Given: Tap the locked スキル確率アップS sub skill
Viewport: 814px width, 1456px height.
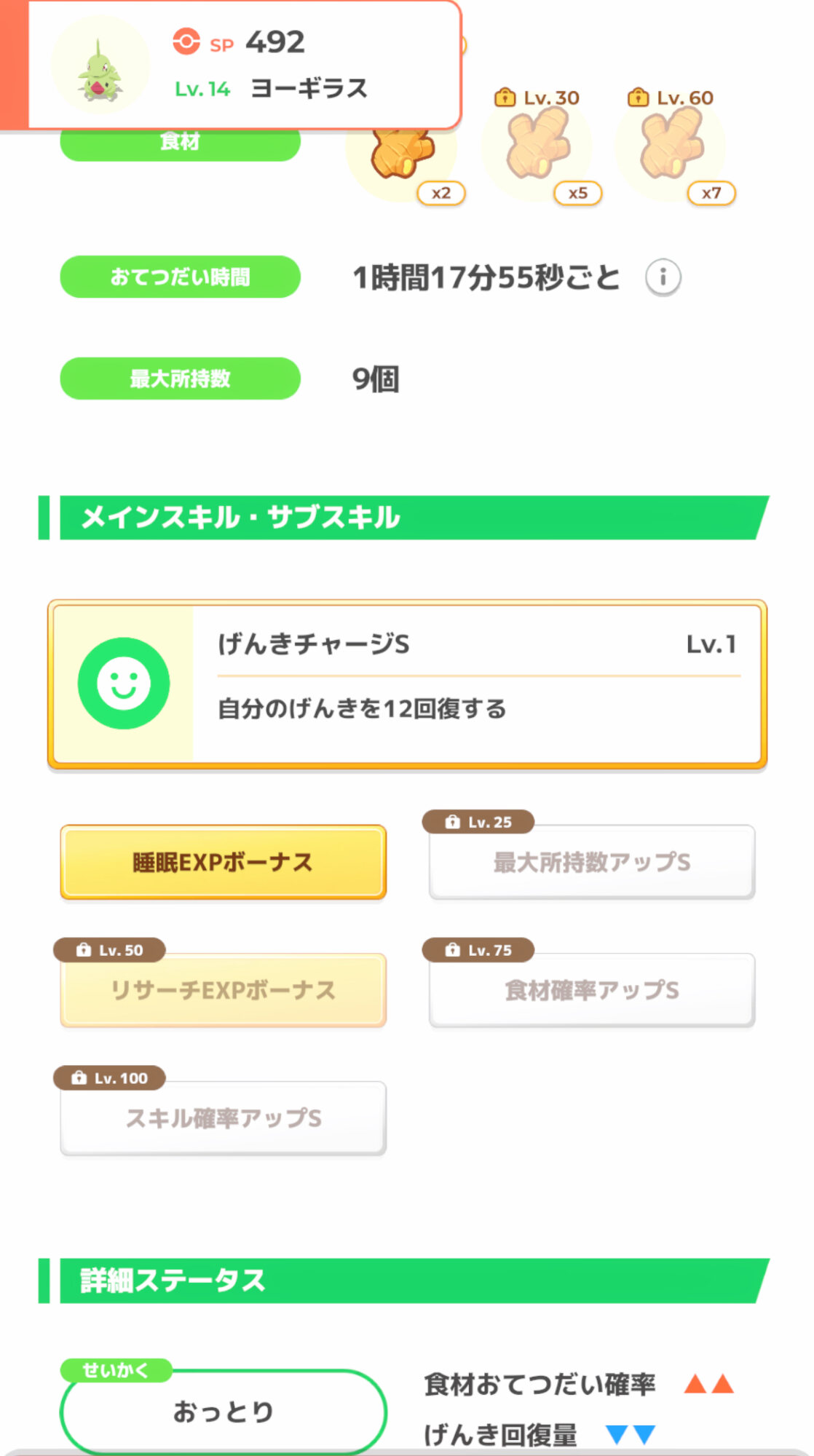Looking at the screenshot, I should (223, 1118).
